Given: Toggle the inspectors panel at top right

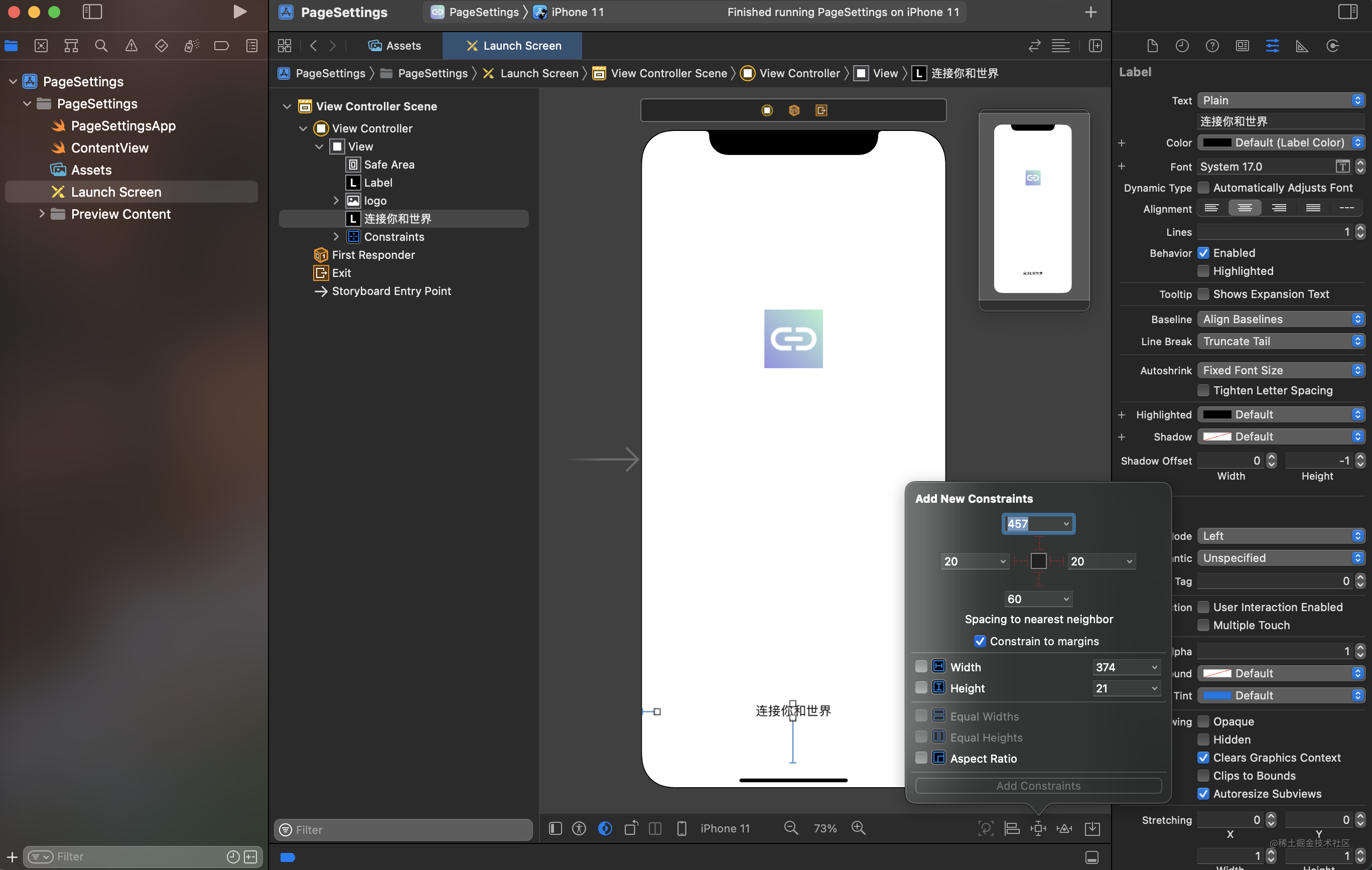Looking at the screenshot, I should [x=1348, y=12].
